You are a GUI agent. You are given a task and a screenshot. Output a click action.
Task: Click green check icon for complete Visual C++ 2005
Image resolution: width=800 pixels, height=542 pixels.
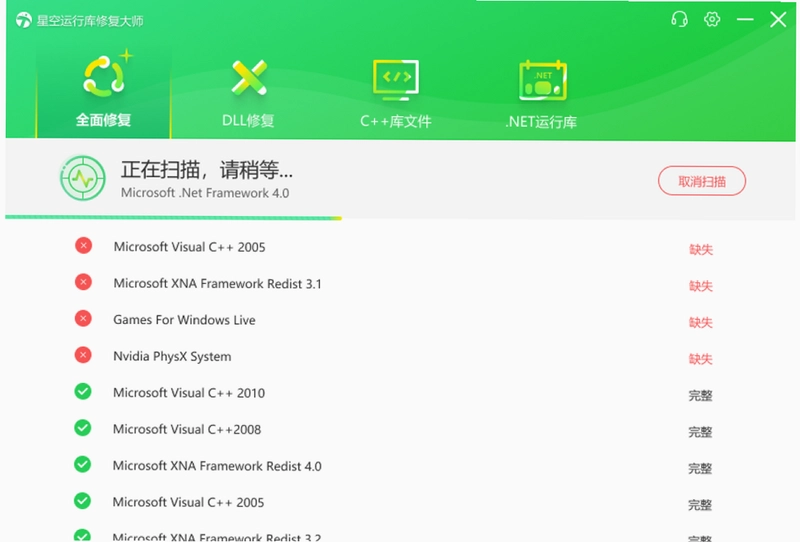83,501
